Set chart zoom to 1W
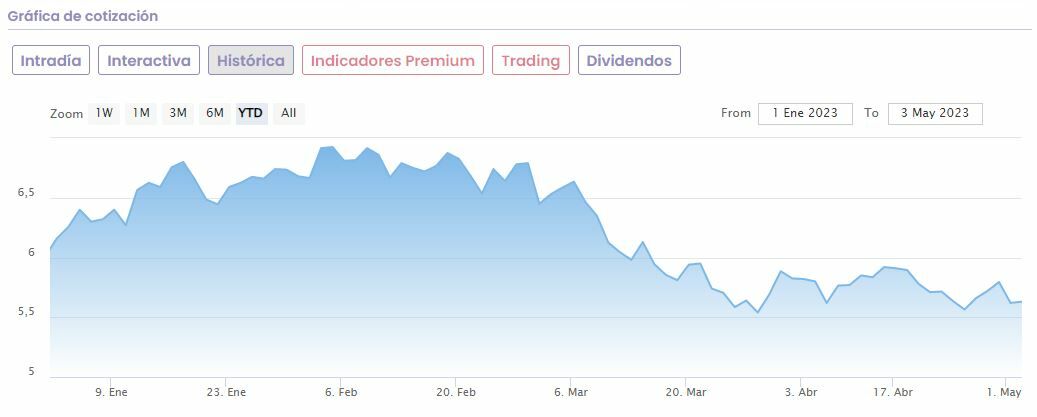1037x417 pixels. [x=104, y=113]
